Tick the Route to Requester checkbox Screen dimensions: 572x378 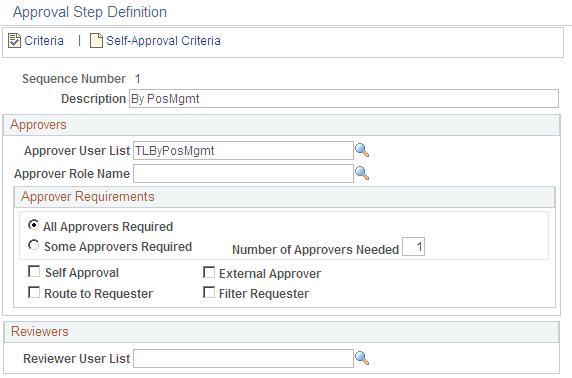[34, 292]
